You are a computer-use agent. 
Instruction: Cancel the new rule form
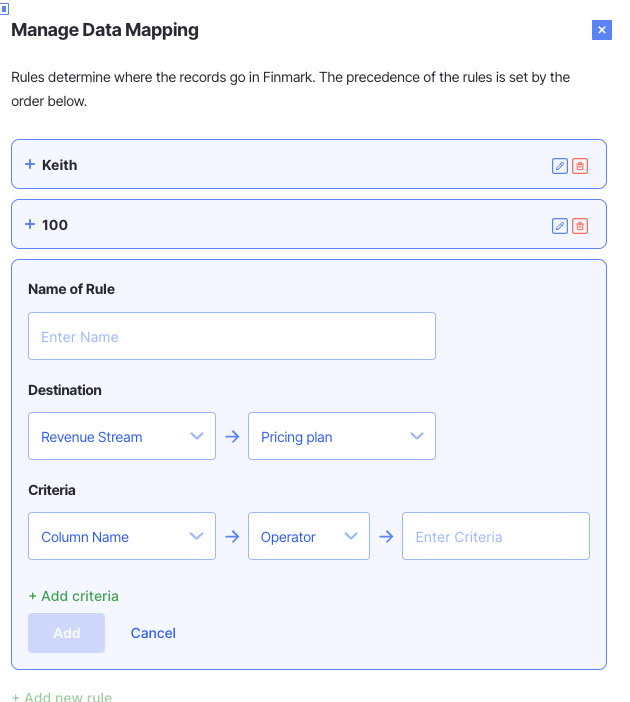tap(153, 633)
